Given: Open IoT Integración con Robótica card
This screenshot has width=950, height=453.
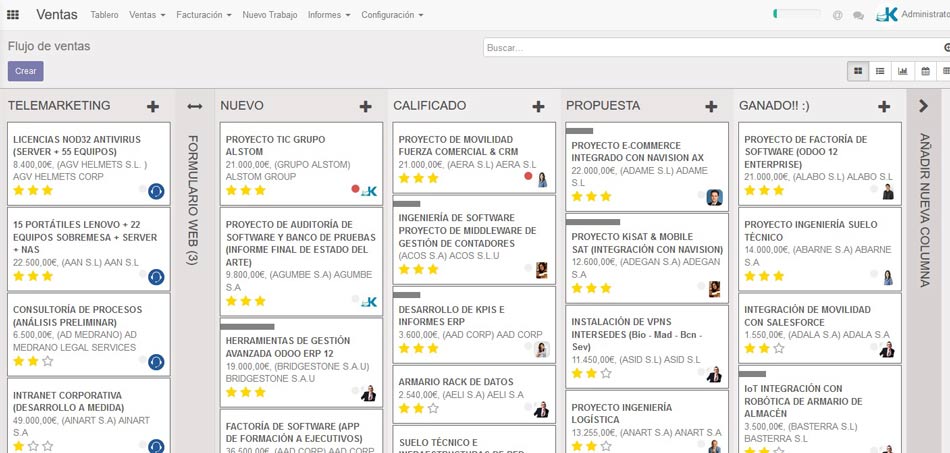Looking at the screenshot, I should click(803, 401).
